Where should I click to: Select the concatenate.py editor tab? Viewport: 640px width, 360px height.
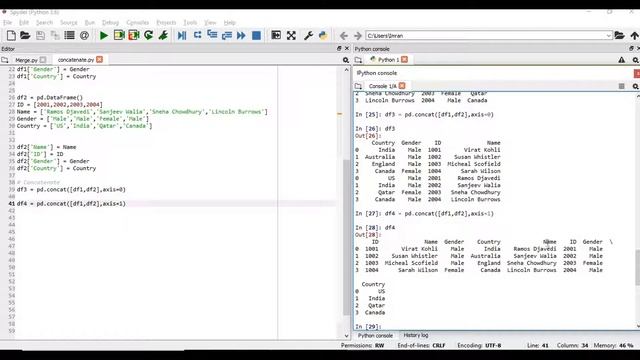pos(76,60)
